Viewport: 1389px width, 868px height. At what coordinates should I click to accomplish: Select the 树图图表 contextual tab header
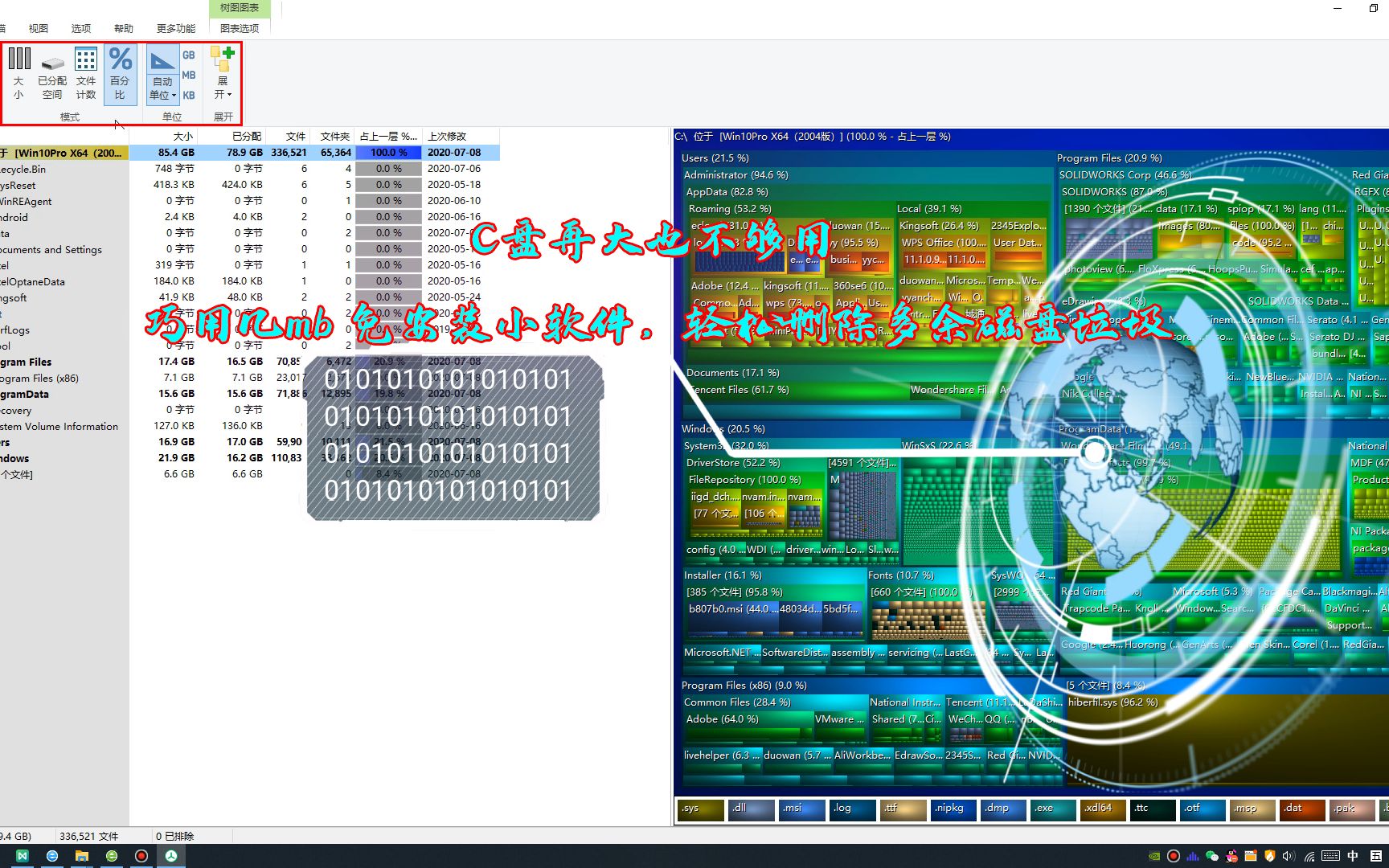(240, 8)
